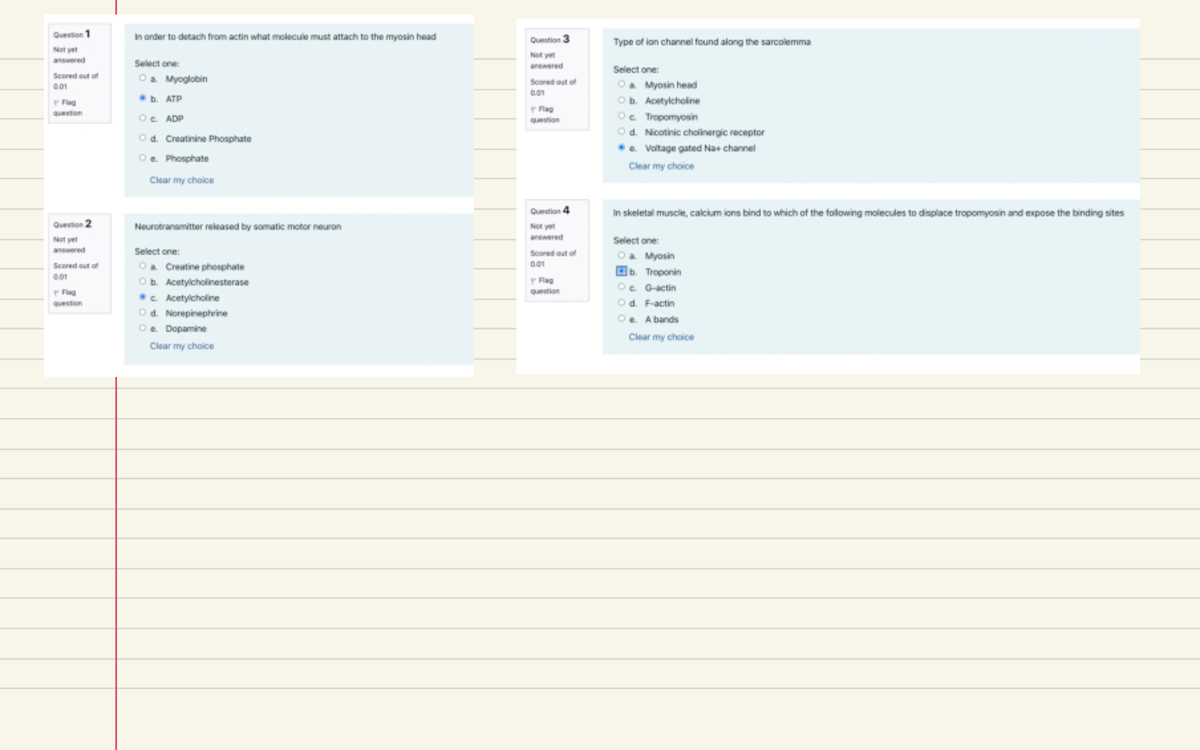Click the question text about detaching from actin
Image resolution: width=1200 pixels, height=750 pixels.
(285, 37)
